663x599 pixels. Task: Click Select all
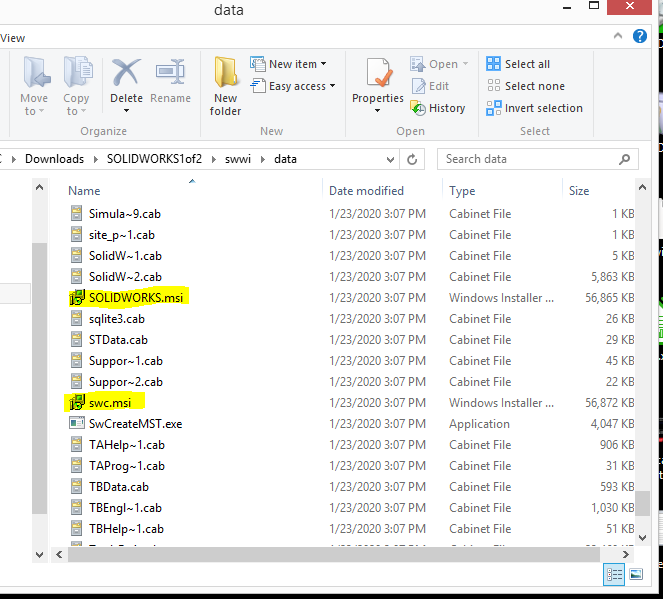518,64
